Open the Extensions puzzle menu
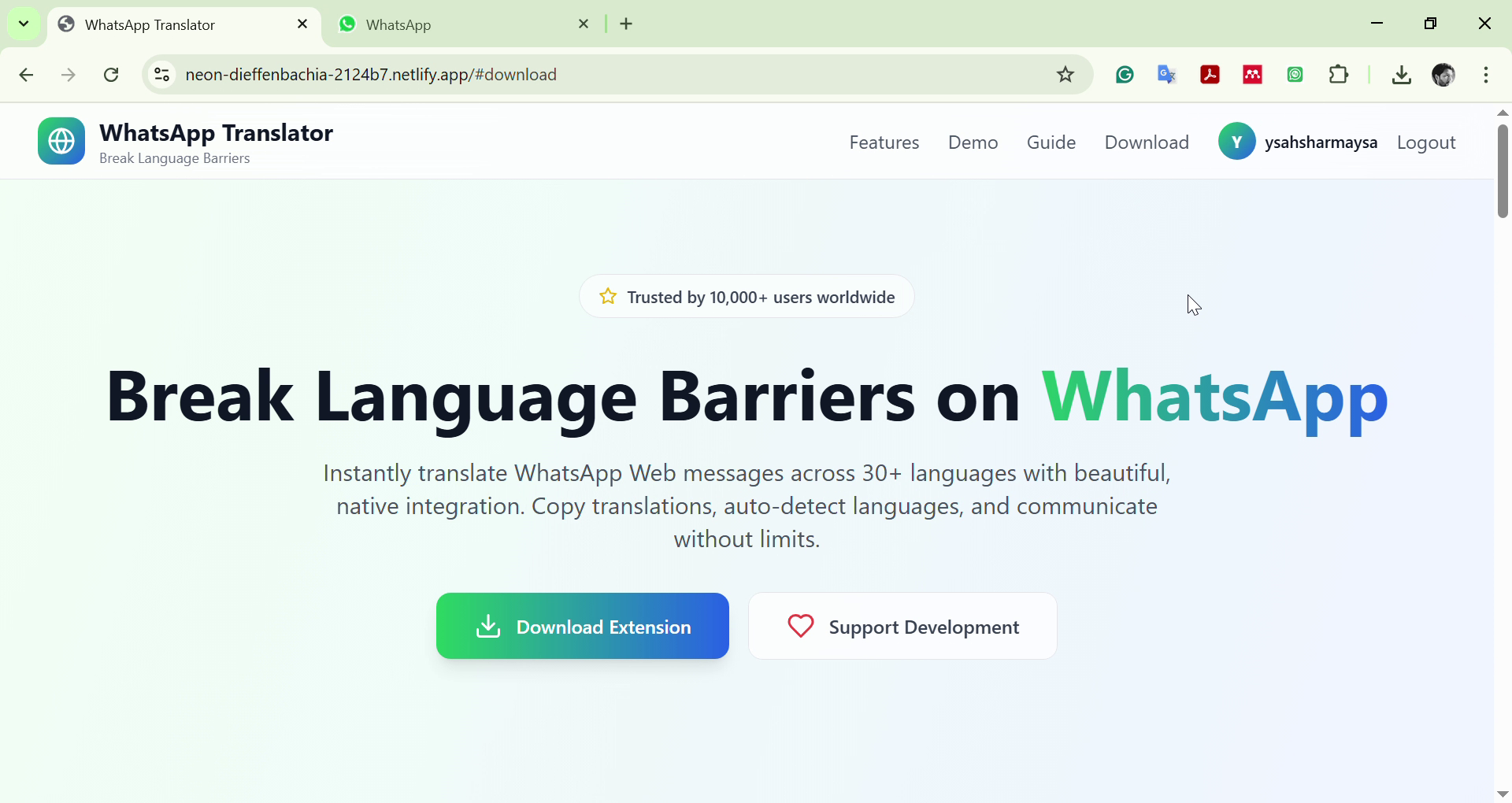Image resolution: width=1512 pixels, height=803 pixels. (x=1339, y=75)
